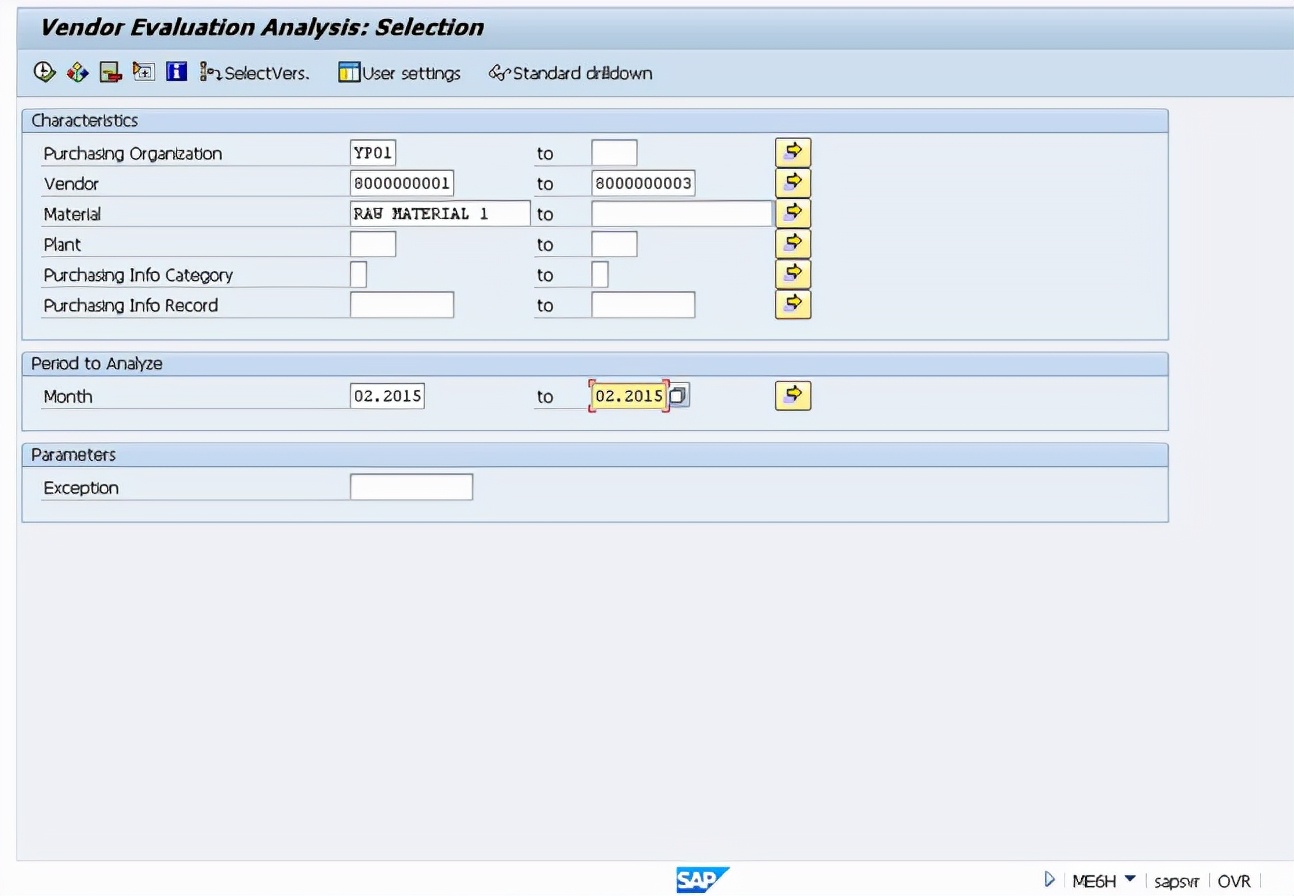Toggle OVR overwrite mode in status bar
1294x896 pixels.
pyautogui.click(x=1234, y=880)
